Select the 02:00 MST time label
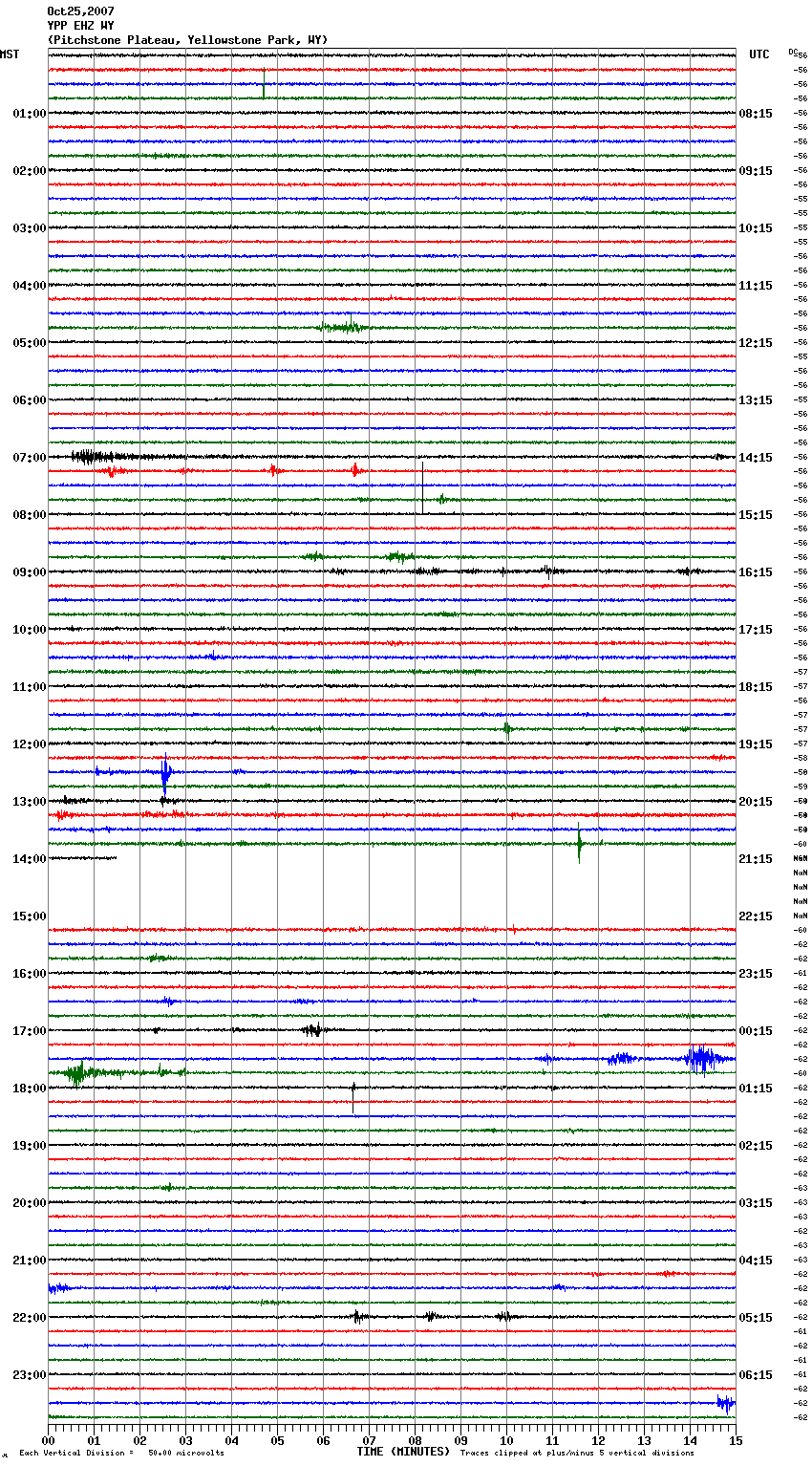The width and height of the screenshot is (812, 1466). 30,171
